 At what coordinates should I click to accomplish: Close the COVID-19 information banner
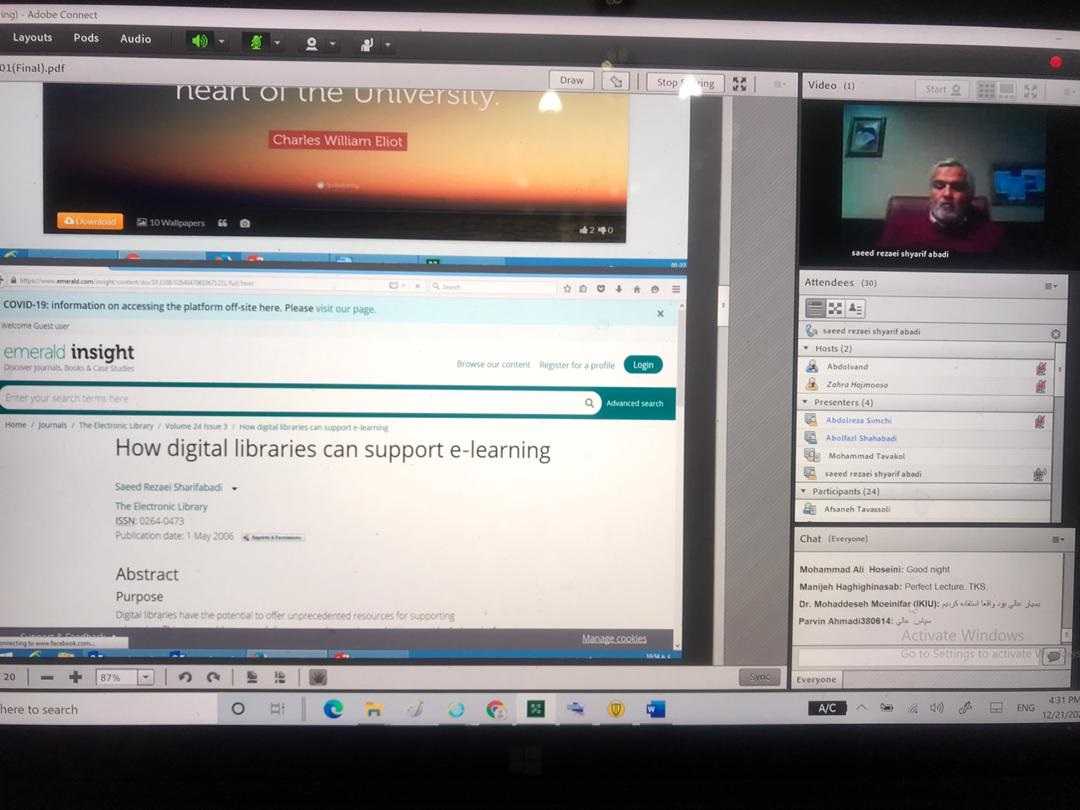pyautogui.click(x=661, y=313)
